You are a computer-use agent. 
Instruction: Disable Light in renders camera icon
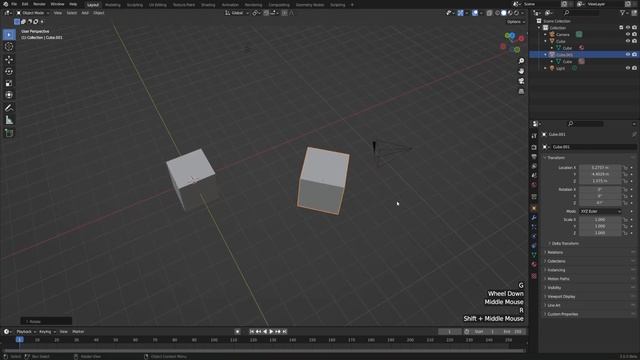[634, 68]
